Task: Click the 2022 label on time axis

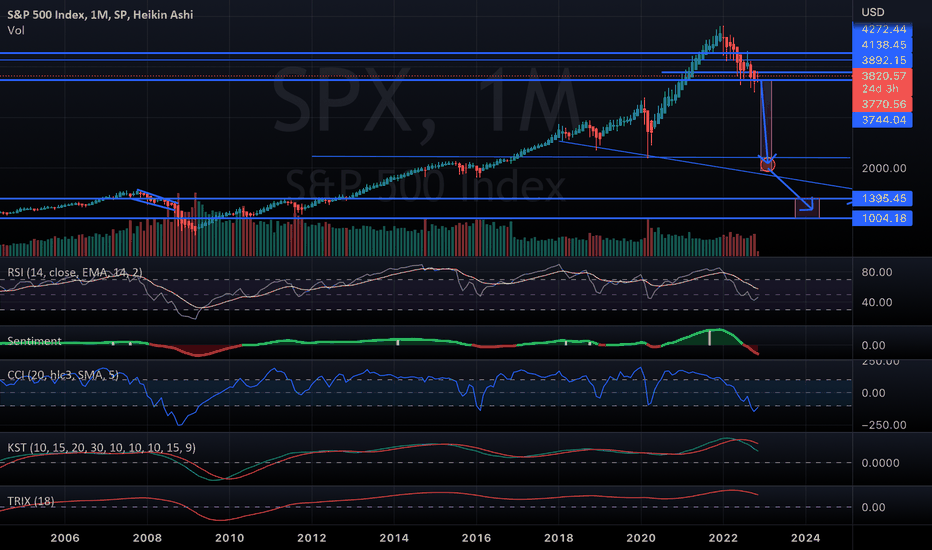Action: click(723, 538)
